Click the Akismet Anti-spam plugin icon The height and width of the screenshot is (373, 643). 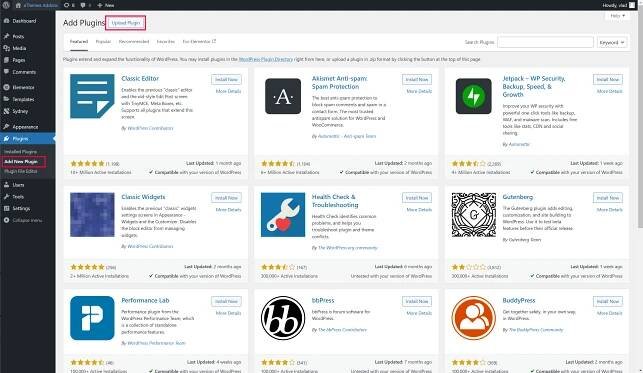click(x=283, y=96)
